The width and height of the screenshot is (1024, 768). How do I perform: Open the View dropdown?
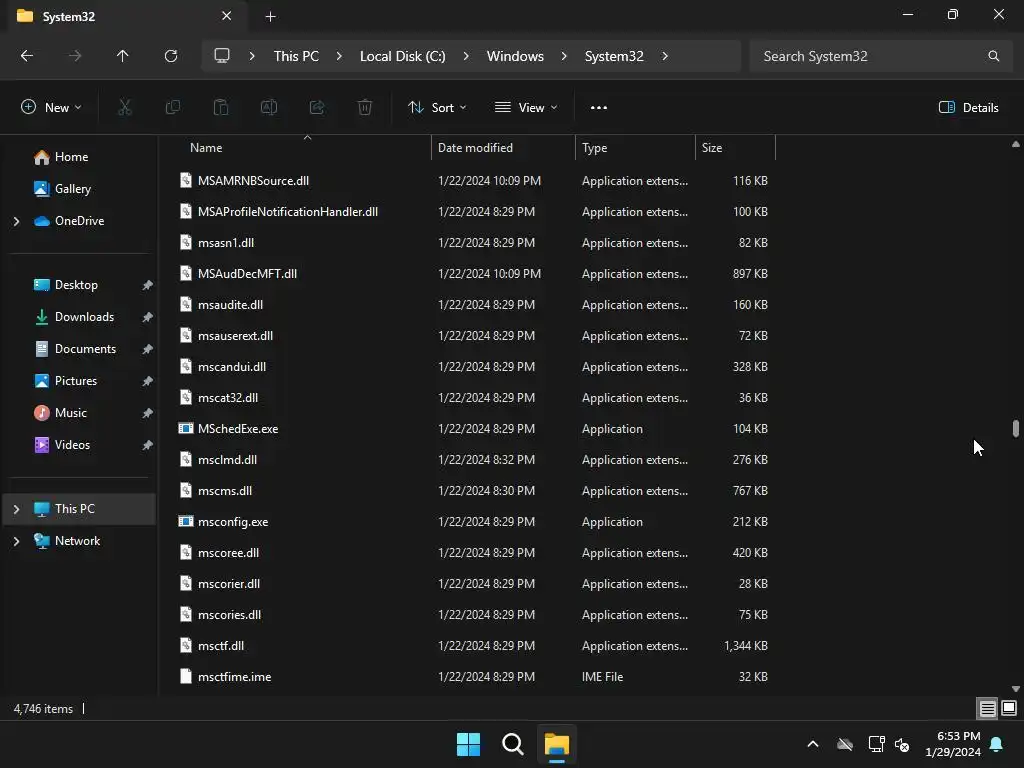tap(526, 108)
